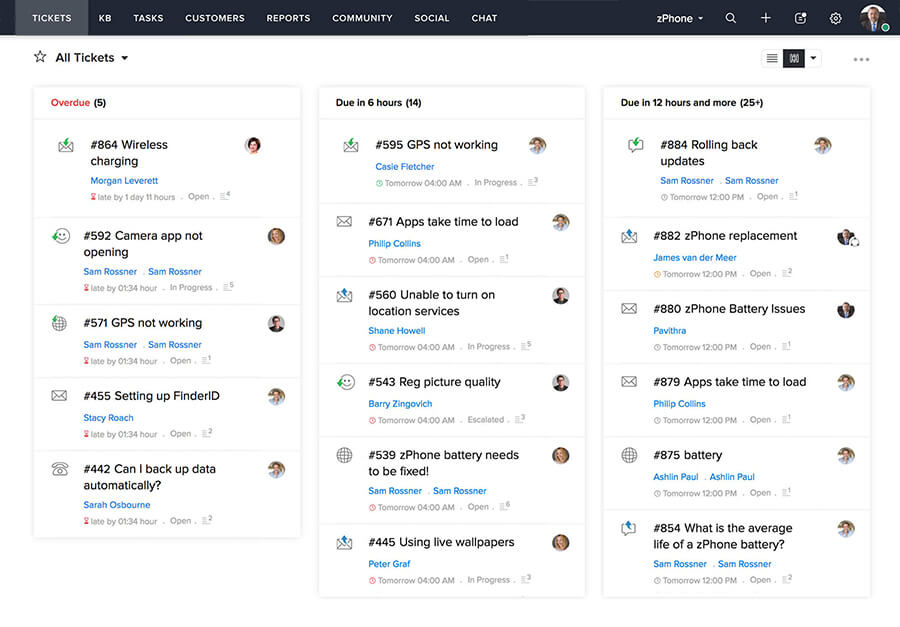Switch to kanban column view
The image size is (900, 627).
(x=794, y=58)
